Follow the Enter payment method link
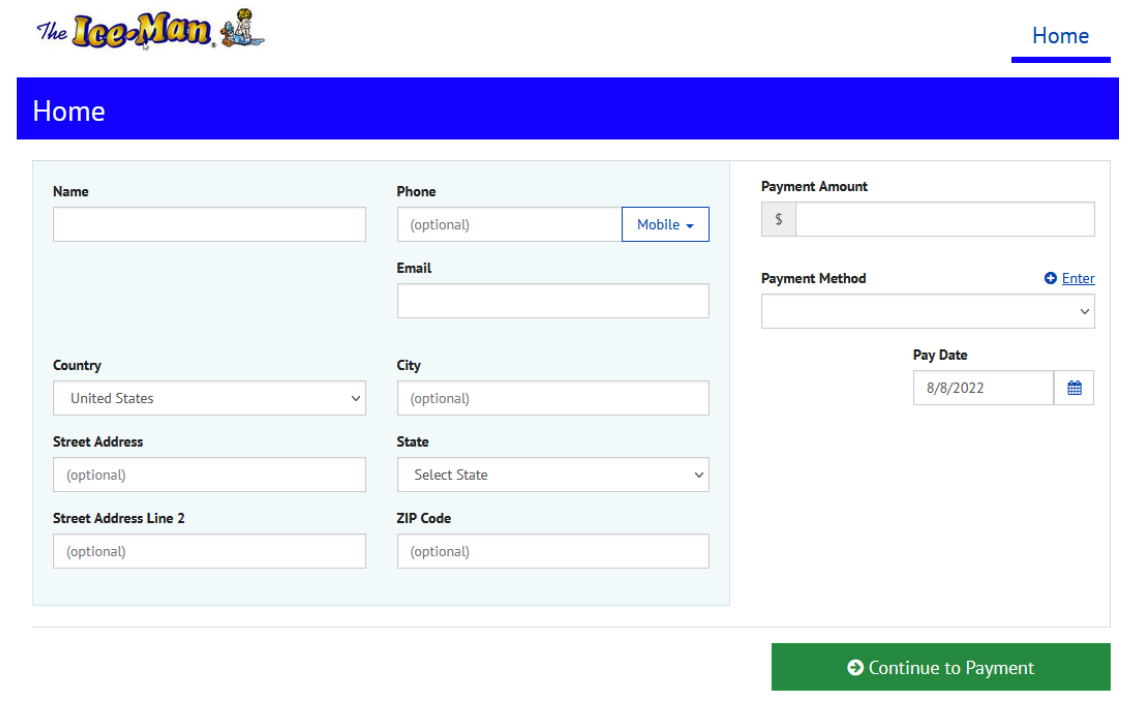 (1078, 279)
